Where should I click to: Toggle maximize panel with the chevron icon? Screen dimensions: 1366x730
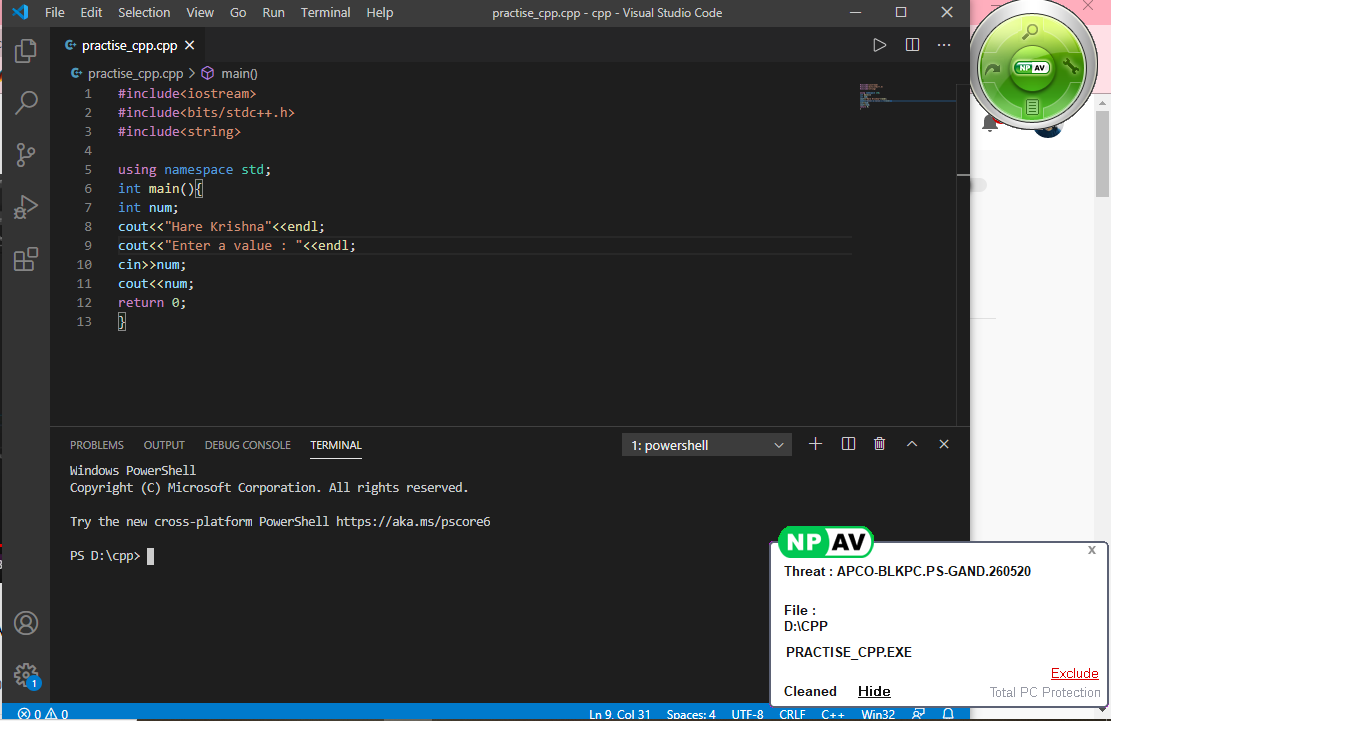[911, 443]
